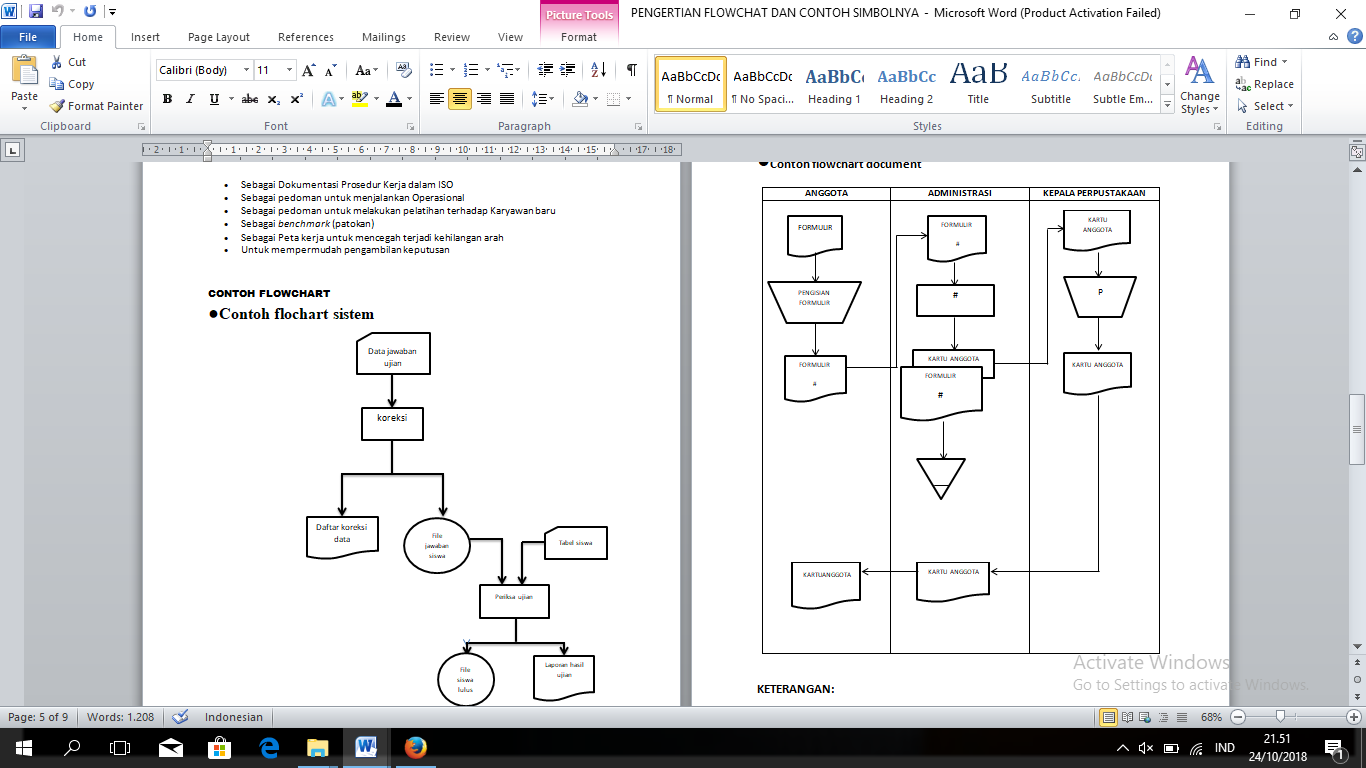The width and height of the screenshot is (1366, 768).
Task: Toggle bold formatting
Action: (166, 99)
